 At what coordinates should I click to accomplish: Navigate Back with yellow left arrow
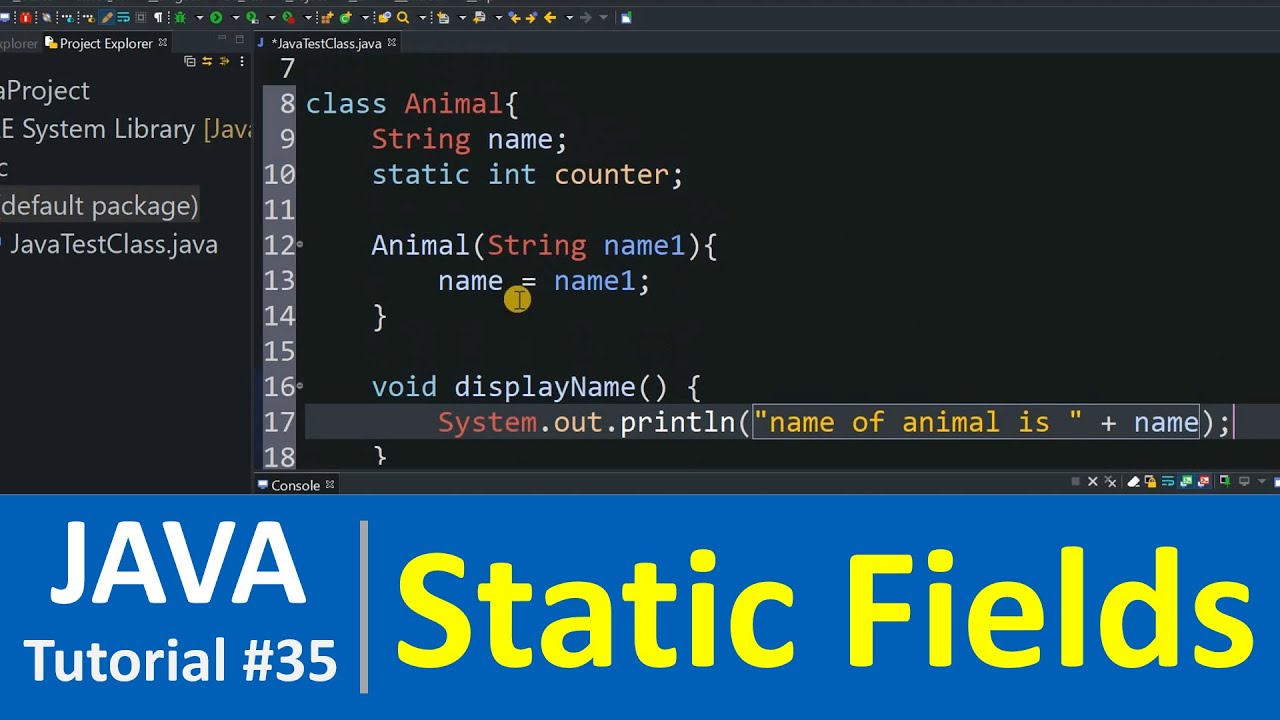tap(550, 18)
